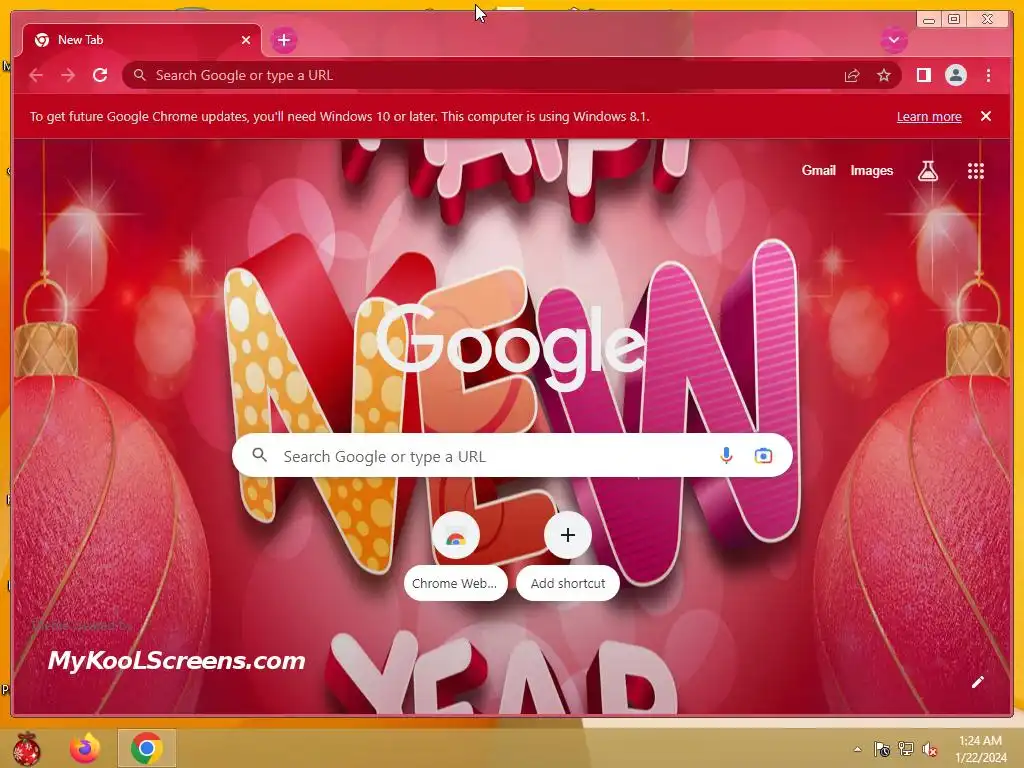Screen dimensions: 1024x768
Task: Open network tray icon
Action: 905,749
